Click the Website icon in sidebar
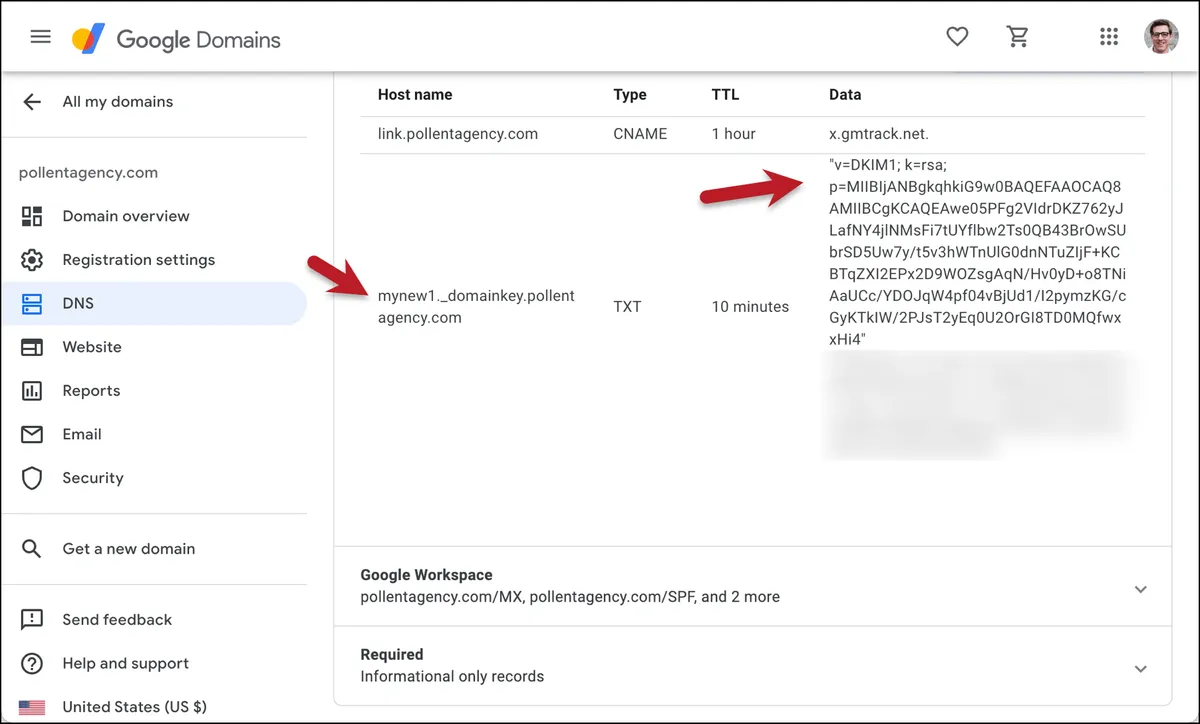 (32, 347)
